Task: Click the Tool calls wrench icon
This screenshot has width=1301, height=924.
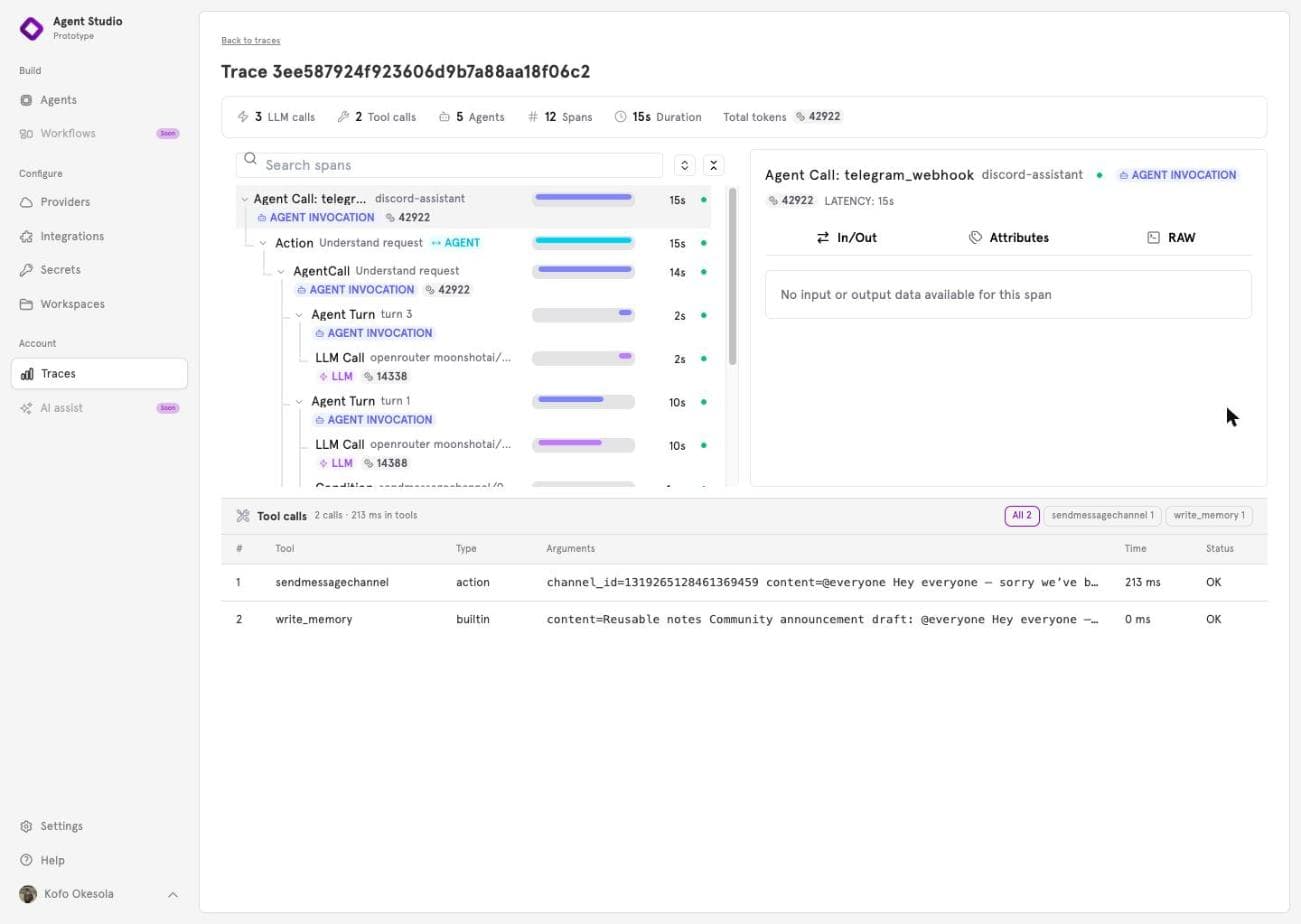Action: (x=242, y=516)
